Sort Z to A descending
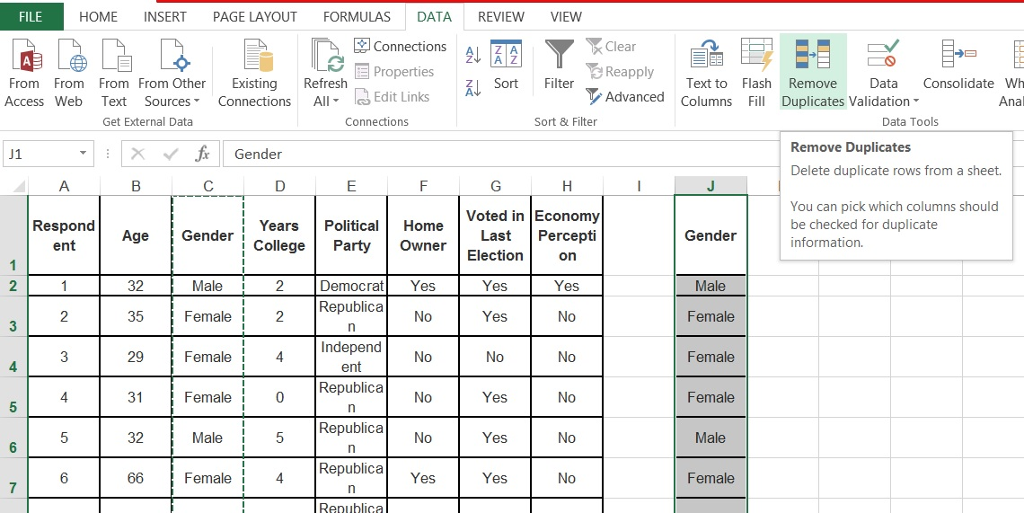This screenshot has height=513, width=1024. tap(473, 87)
